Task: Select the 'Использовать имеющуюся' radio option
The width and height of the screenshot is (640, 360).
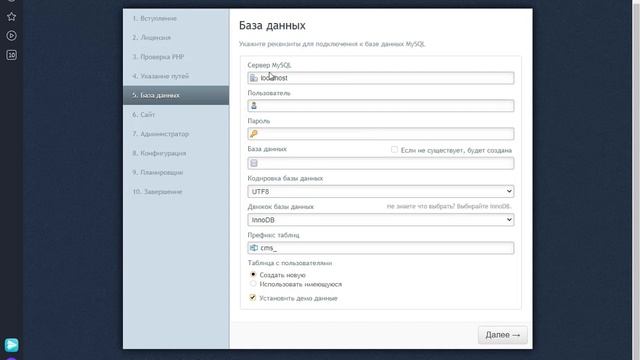Action: coord(253,283)
